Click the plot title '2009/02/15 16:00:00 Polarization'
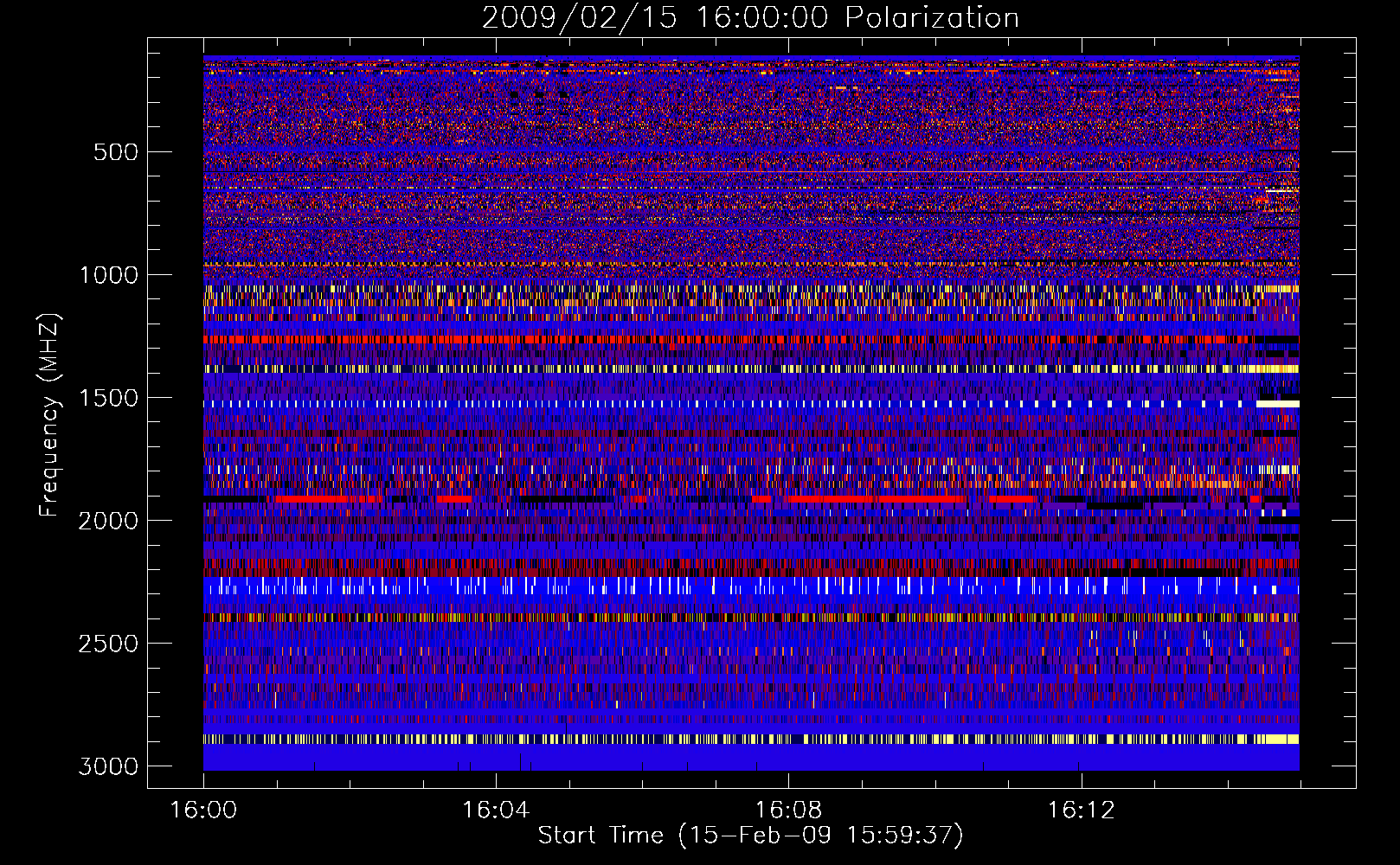Image resolution: width=1400 pixels, height=865 pixels. coord(750,18)
